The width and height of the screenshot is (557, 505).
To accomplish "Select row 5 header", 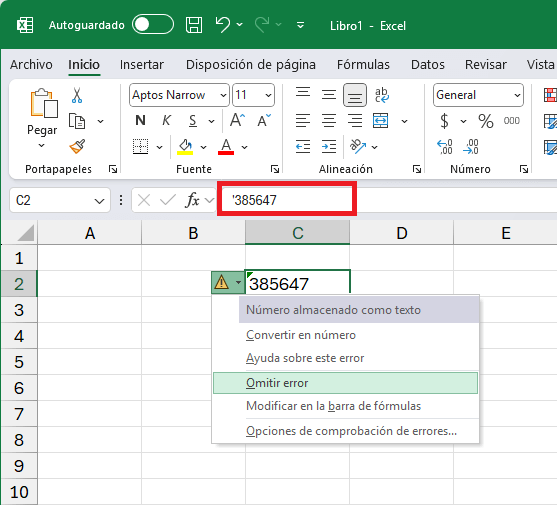I will point(19,362).
